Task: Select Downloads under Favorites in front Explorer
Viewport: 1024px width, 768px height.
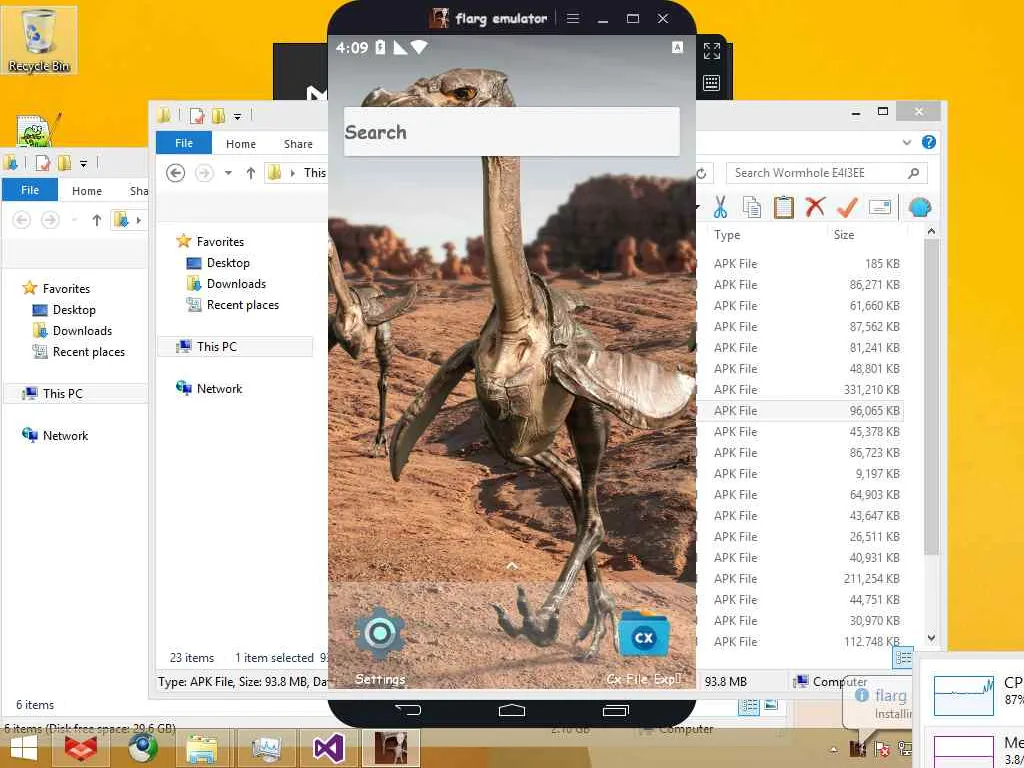Action: [236, 283]
